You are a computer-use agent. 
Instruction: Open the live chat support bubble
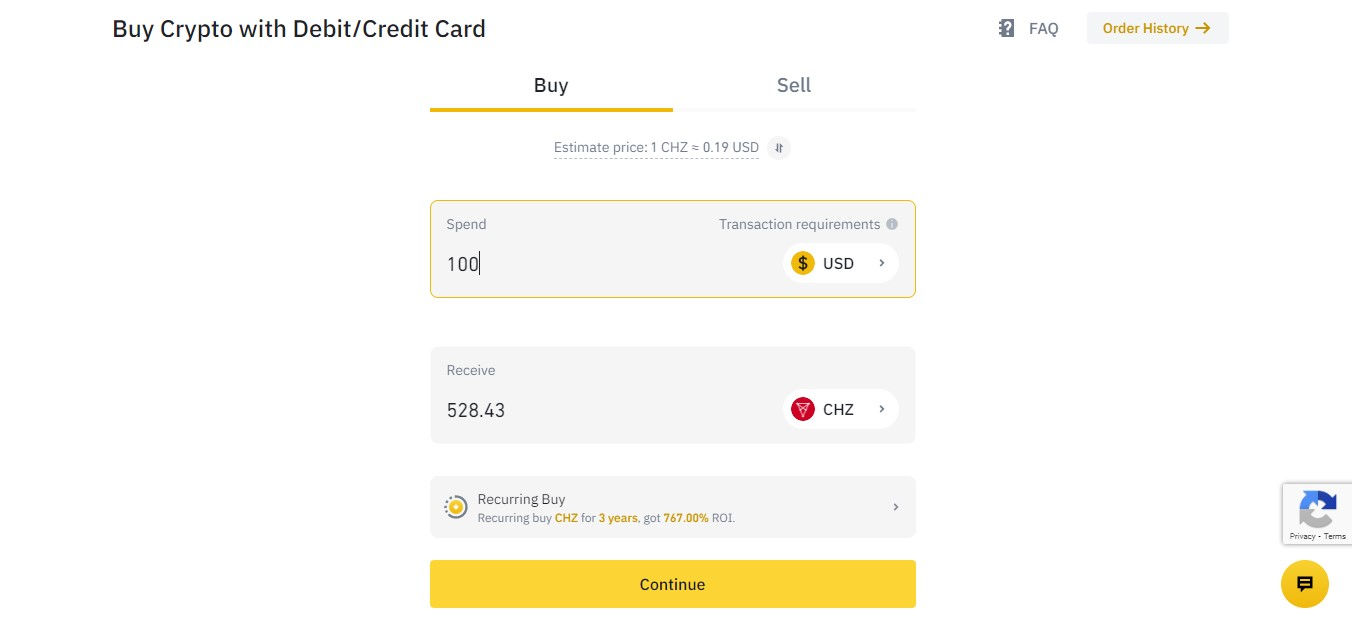(1304, 584)
